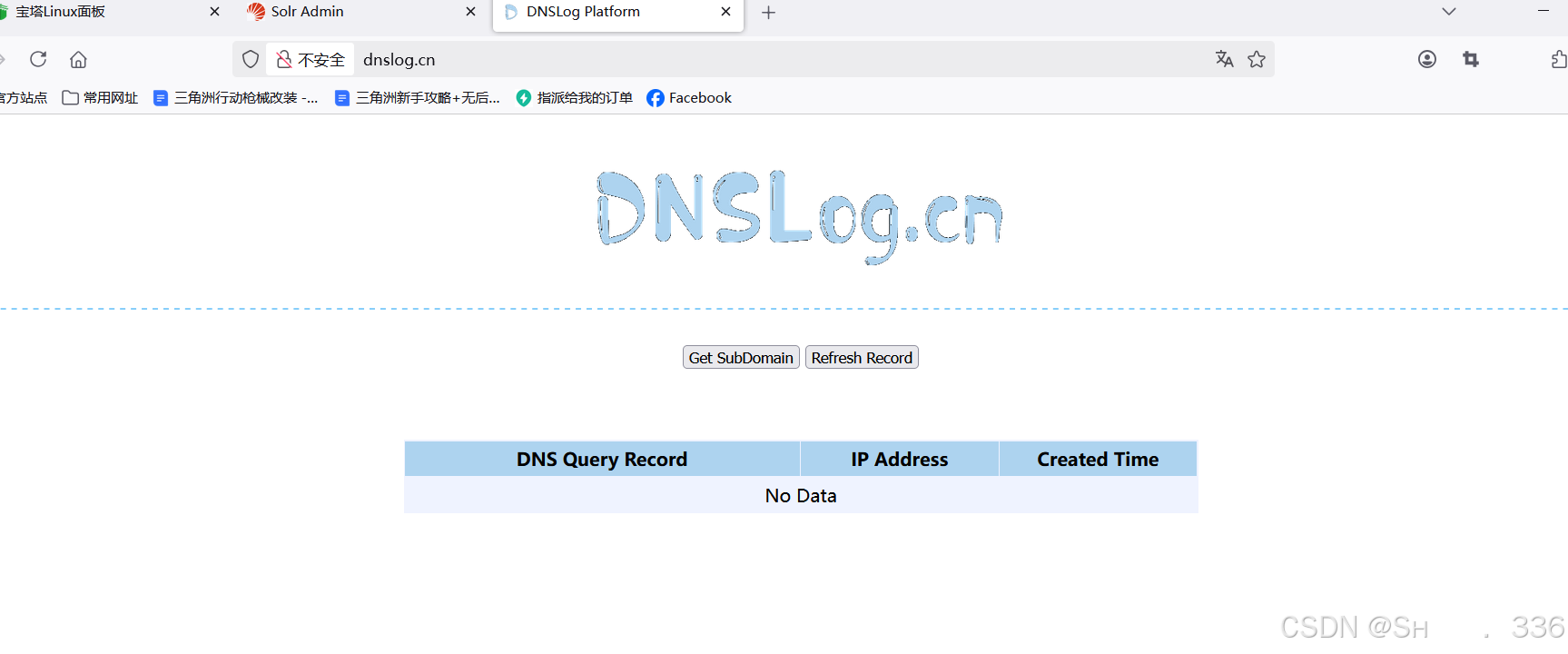Viewport: 1568px width, 654px height.
Task: Open the 三角洲行动枪械改装 bookmark
Action: coord(236,97)
